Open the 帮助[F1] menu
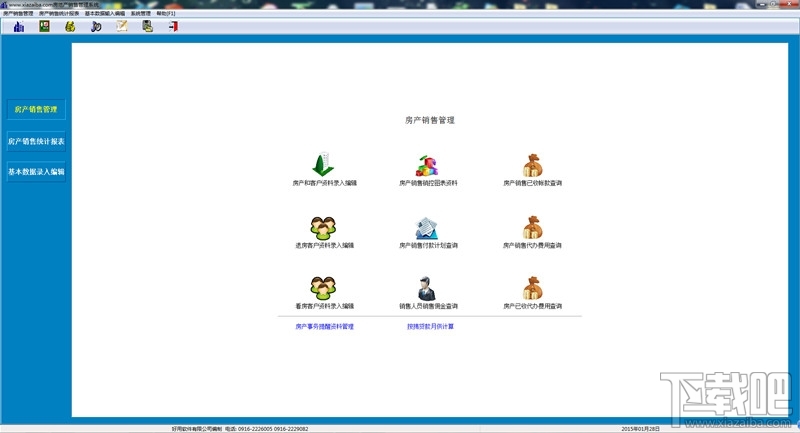 166,13
